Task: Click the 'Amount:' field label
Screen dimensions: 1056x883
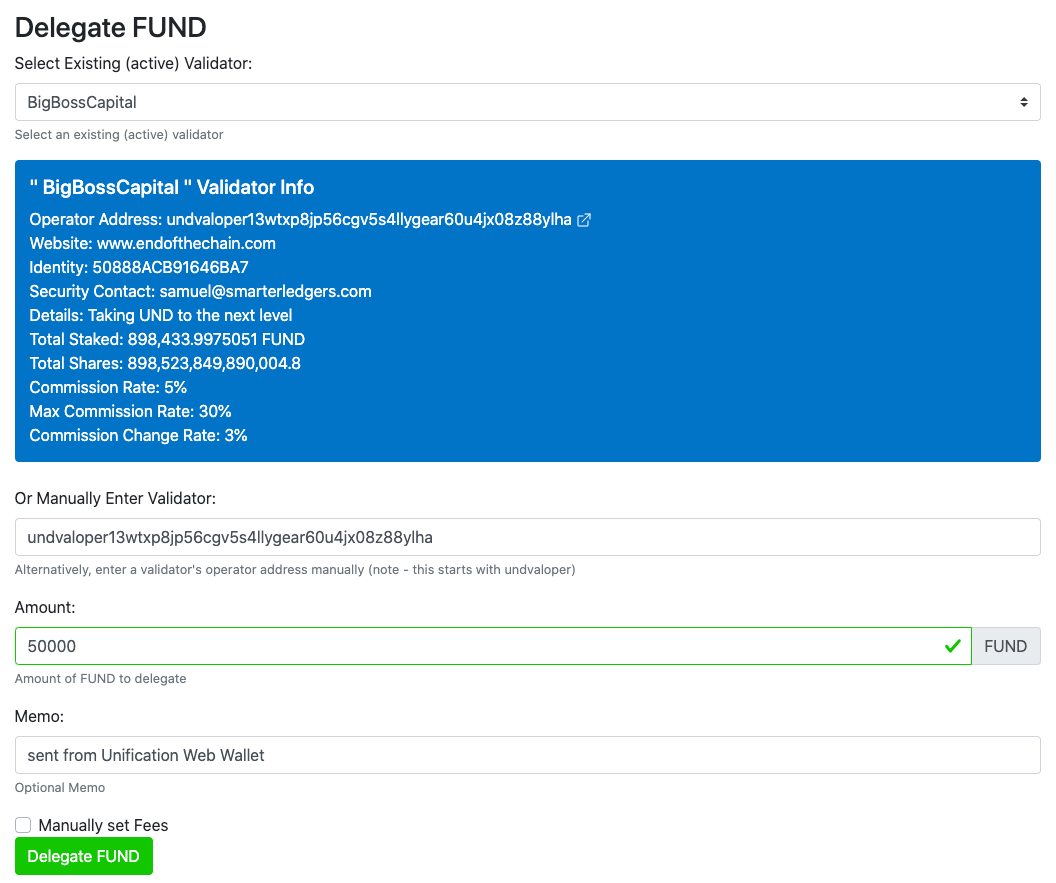Action: click(45, 607)
